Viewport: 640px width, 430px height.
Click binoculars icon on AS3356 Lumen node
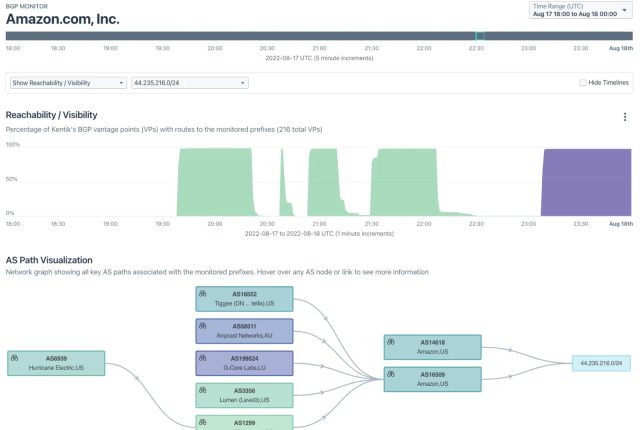pos(202,390)
